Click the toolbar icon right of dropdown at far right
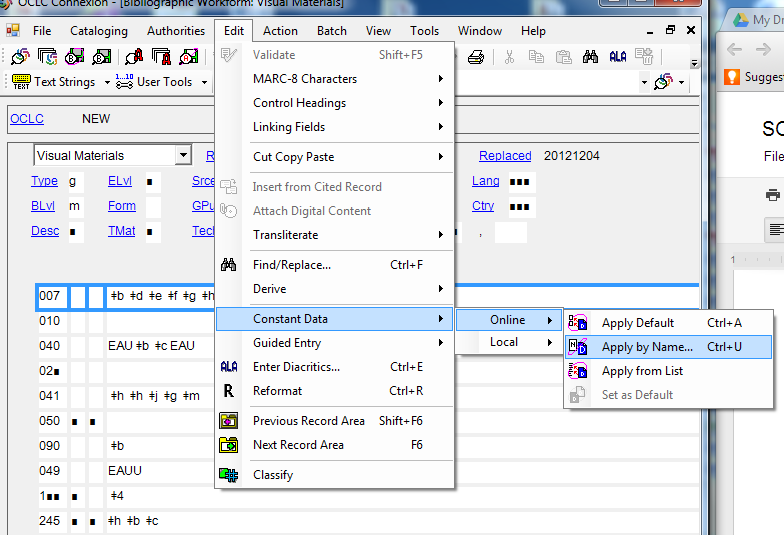Image resolution: width=784 pixels, height=535 pixels. click(664, 82)
